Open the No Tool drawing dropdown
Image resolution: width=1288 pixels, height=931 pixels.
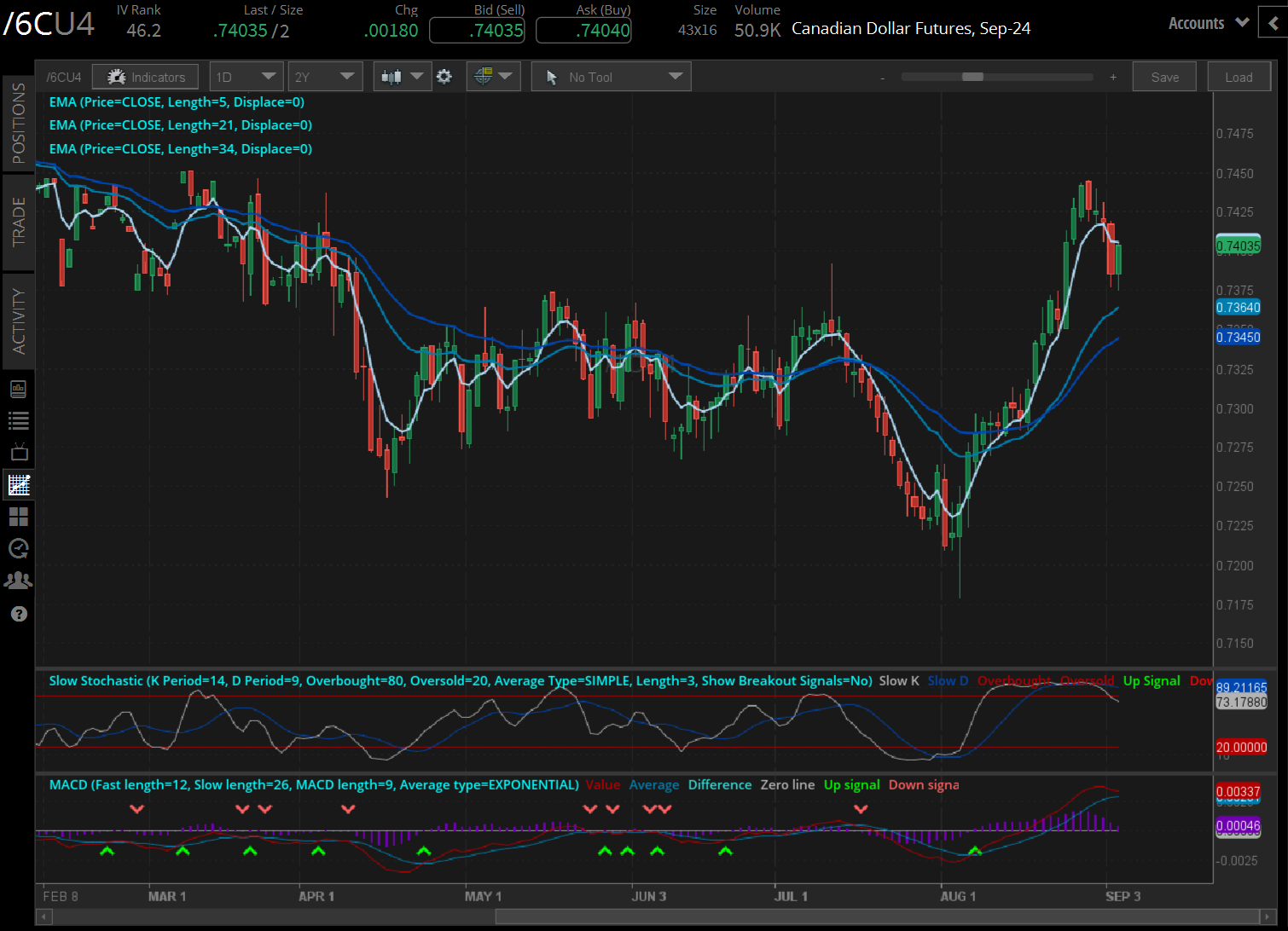point(610,76)
